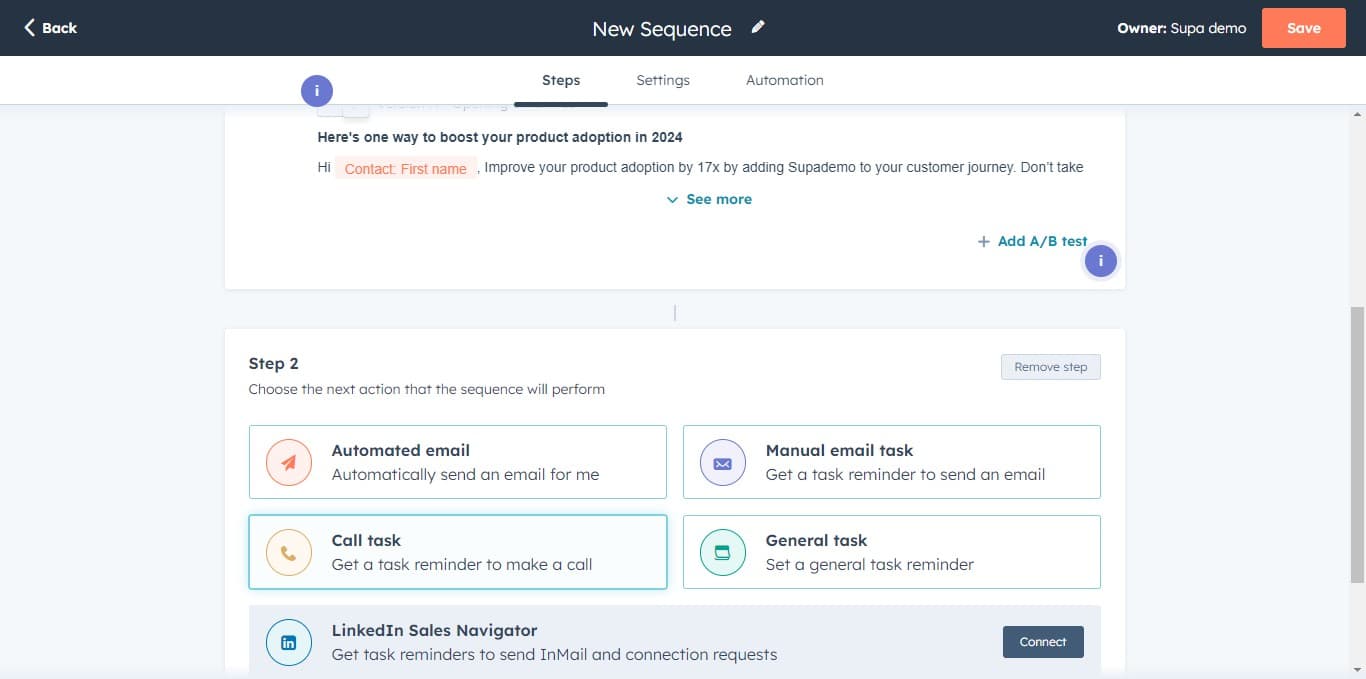Screen dimensions: 1366x679
Task: Expand the See more email preview
Action: point(718,199)
